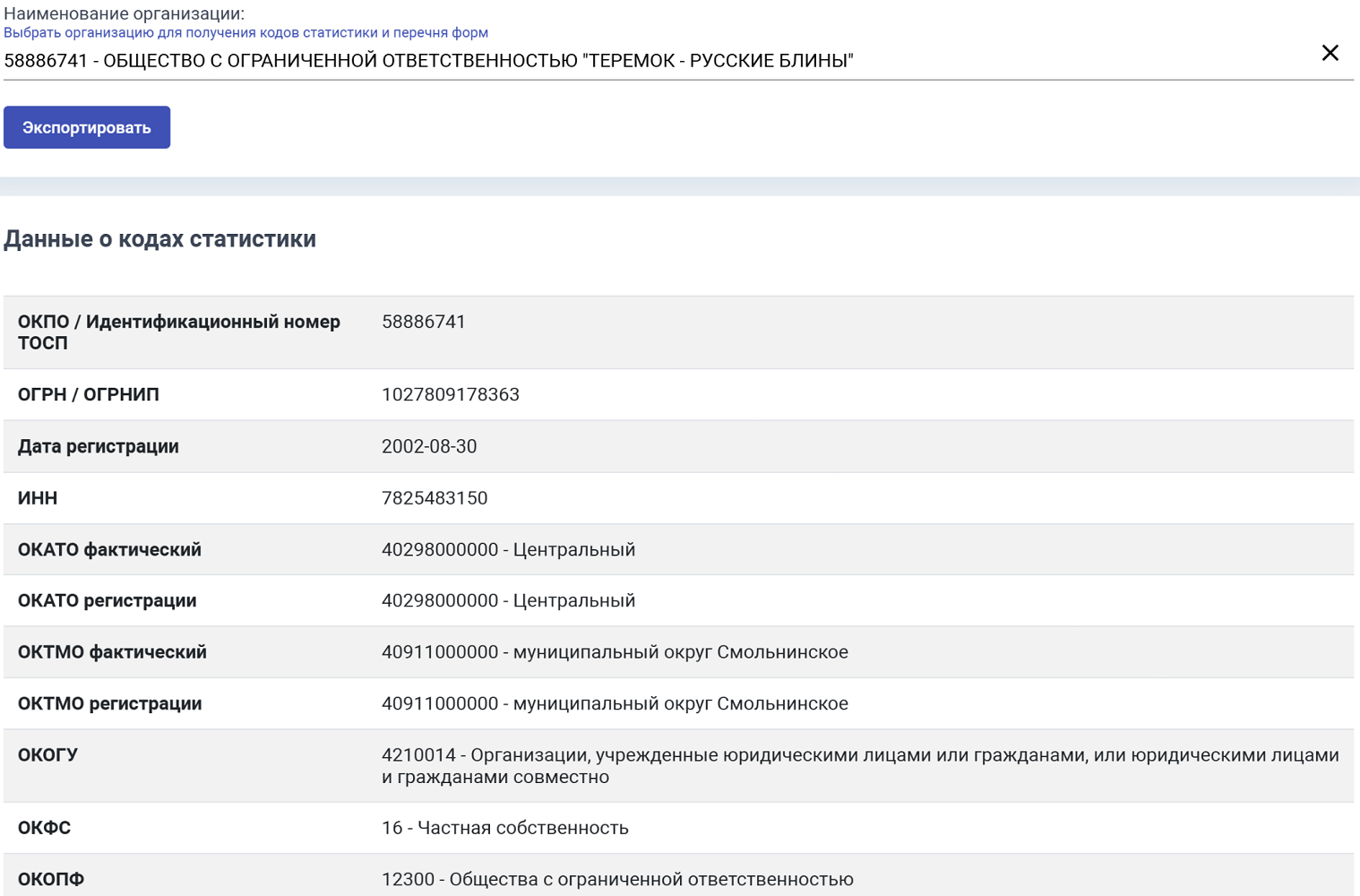Click the value in ОКТМО регистрации row
Viewport: 1360px width, 896px height.
(x=615, y=703)
